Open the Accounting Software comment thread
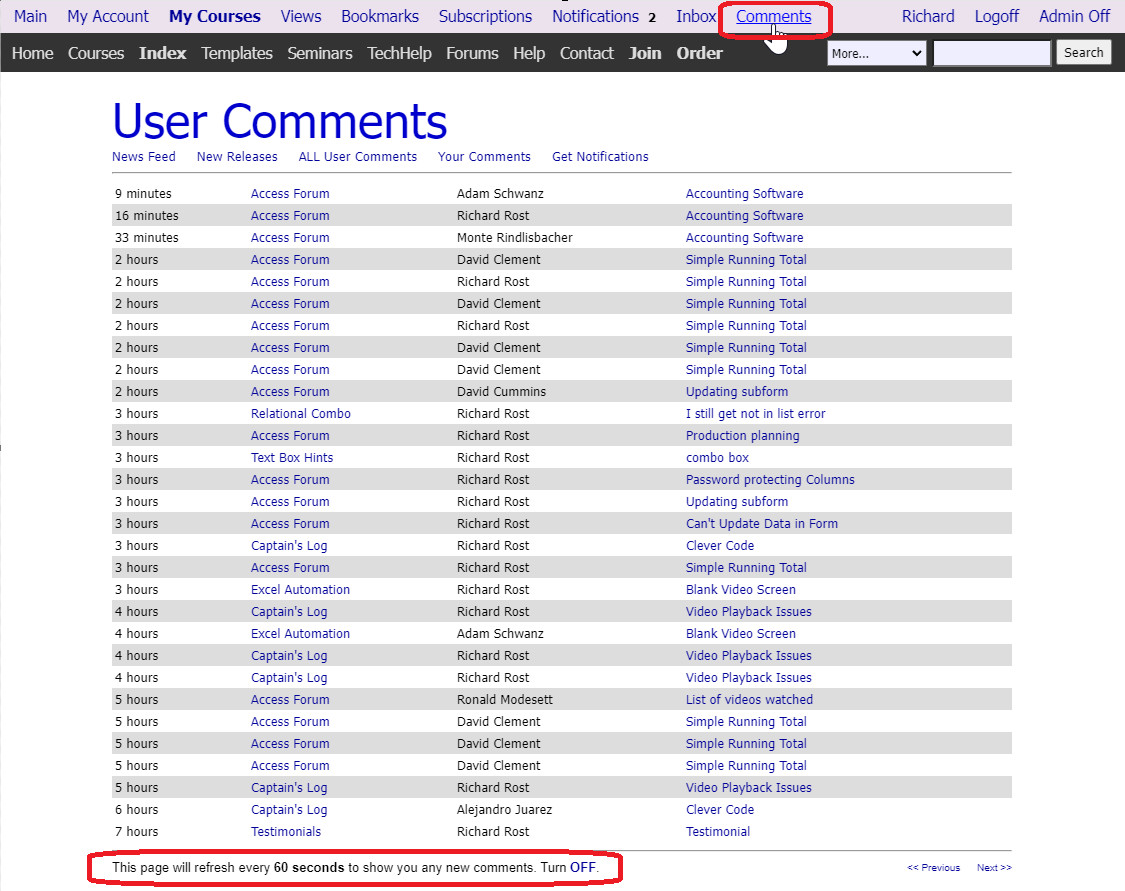 coord(744,193)
